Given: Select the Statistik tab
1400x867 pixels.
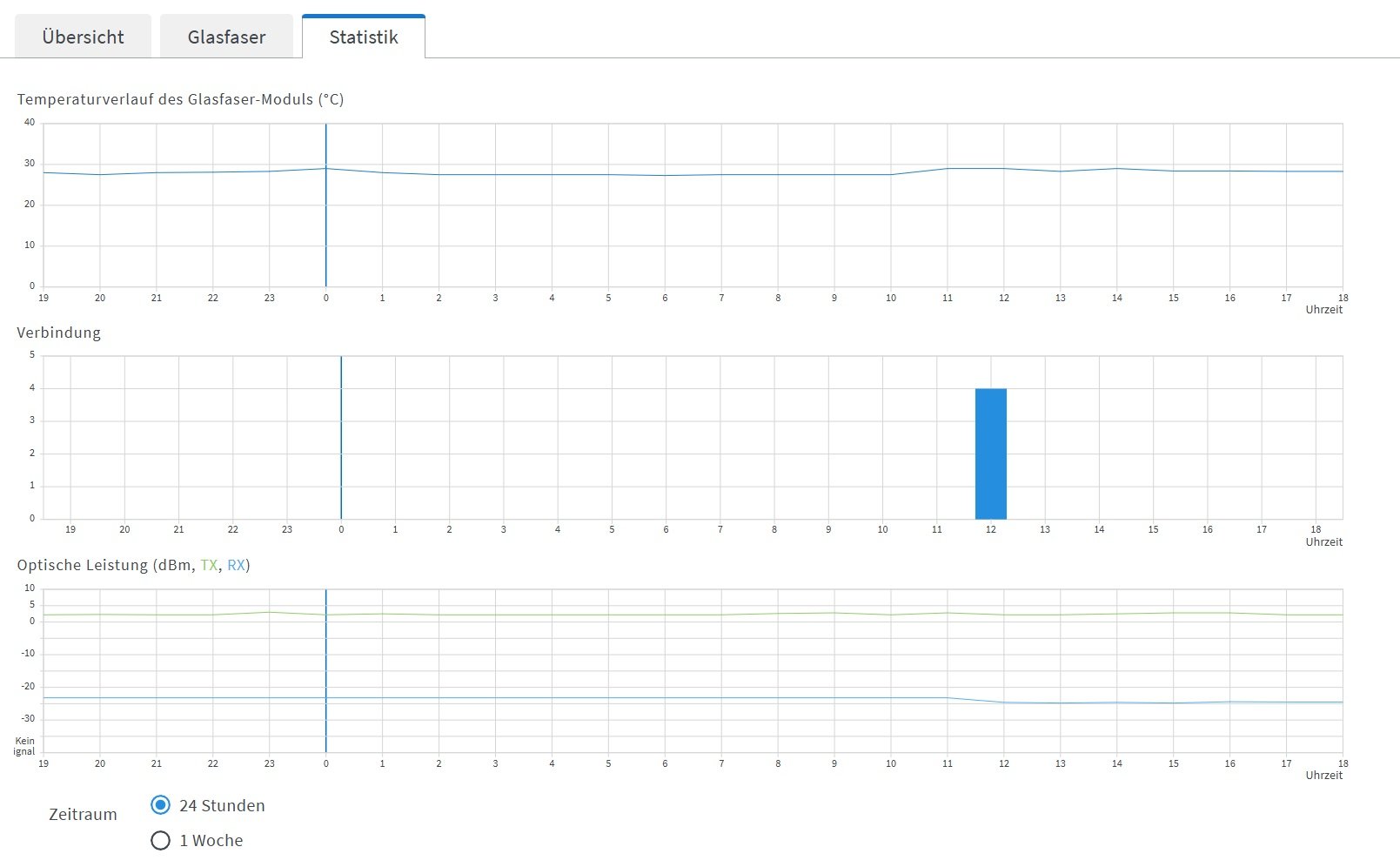Looking at the screenshot, I should pyautogui.click(x=364, y=37).
